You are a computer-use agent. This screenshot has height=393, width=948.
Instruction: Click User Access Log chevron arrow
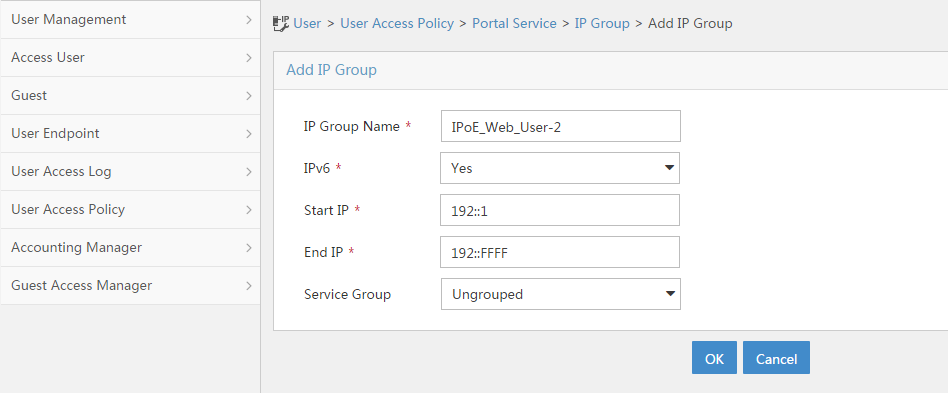tap(249, 172)
